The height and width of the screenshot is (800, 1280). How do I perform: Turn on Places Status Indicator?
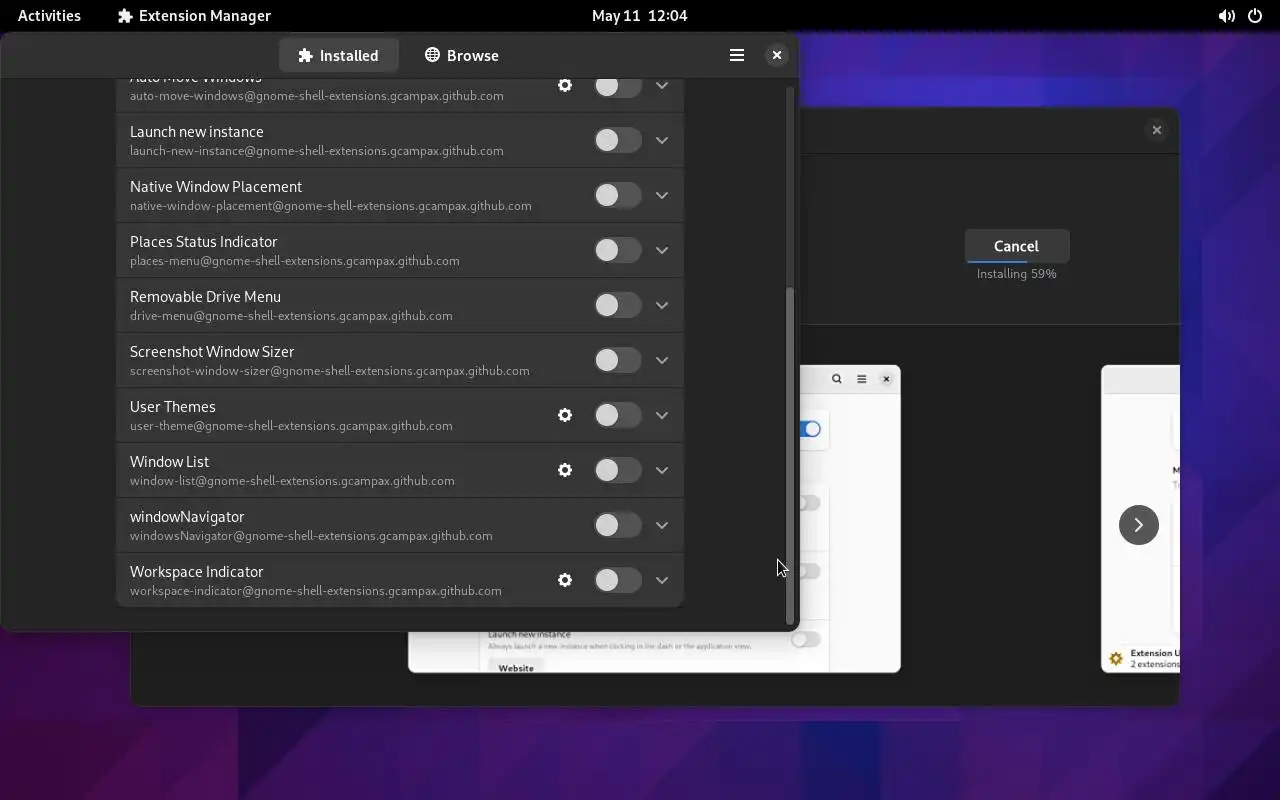pos(617,251)
